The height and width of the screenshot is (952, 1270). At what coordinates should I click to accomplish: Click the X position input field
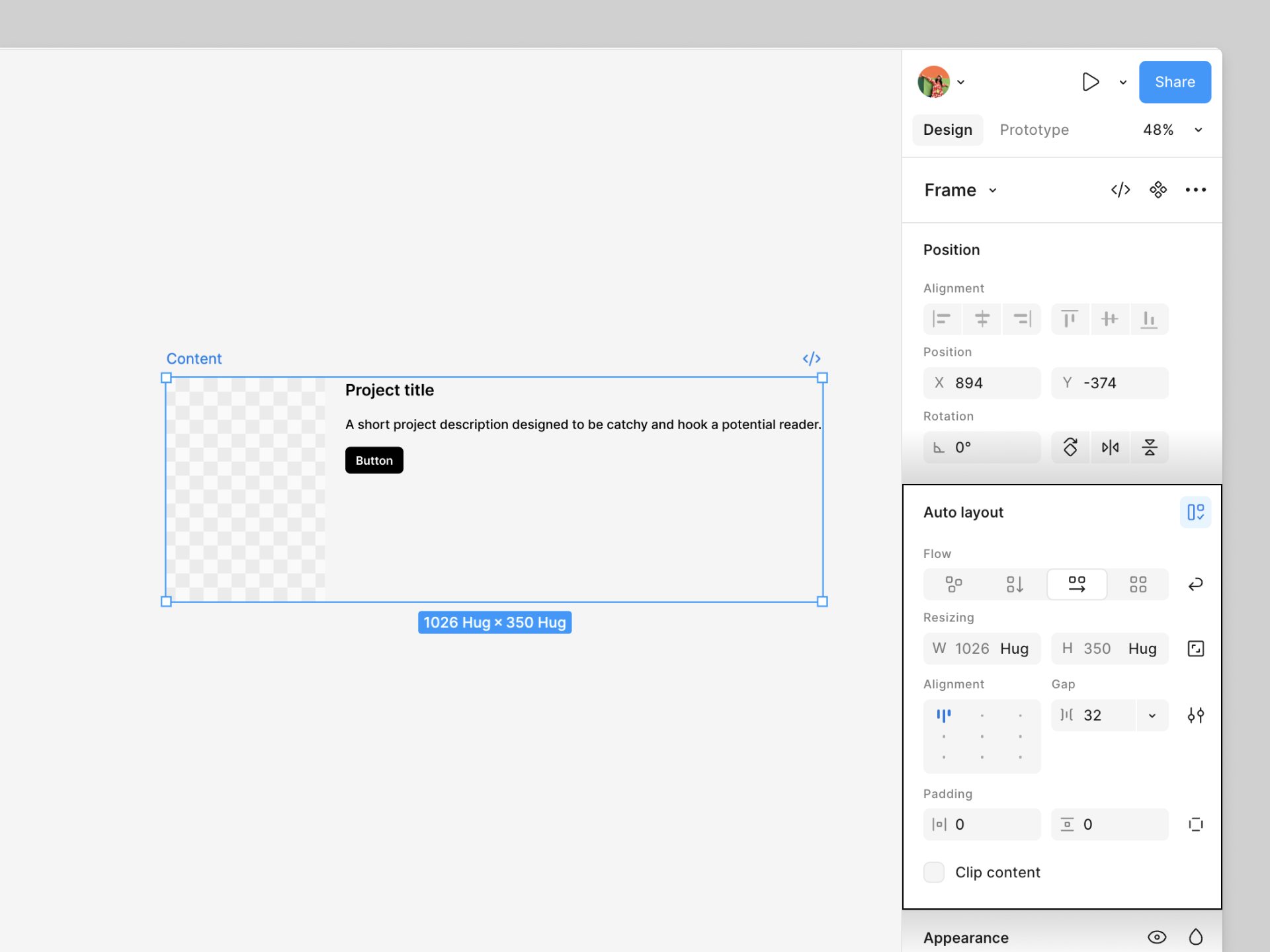click(982, 383)
